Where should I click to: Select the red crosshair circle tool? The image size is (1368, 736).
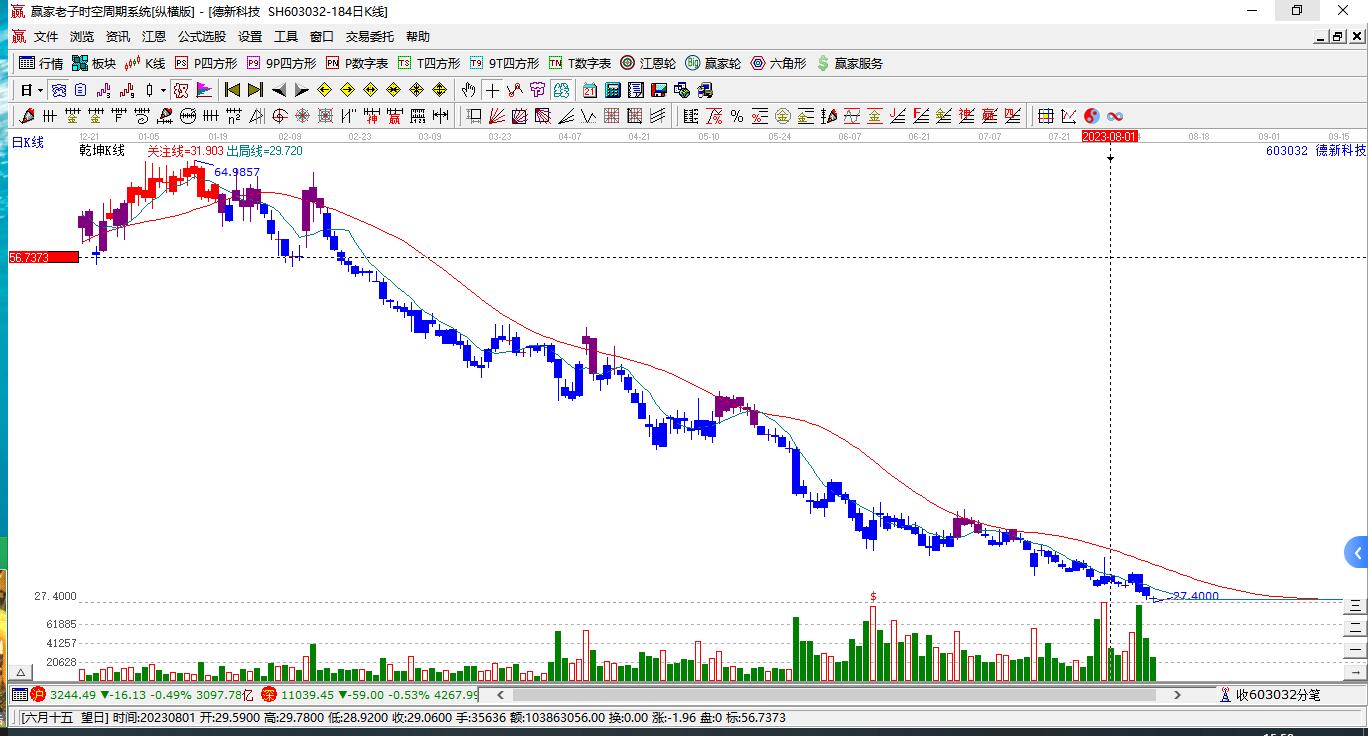click(280, 116)
